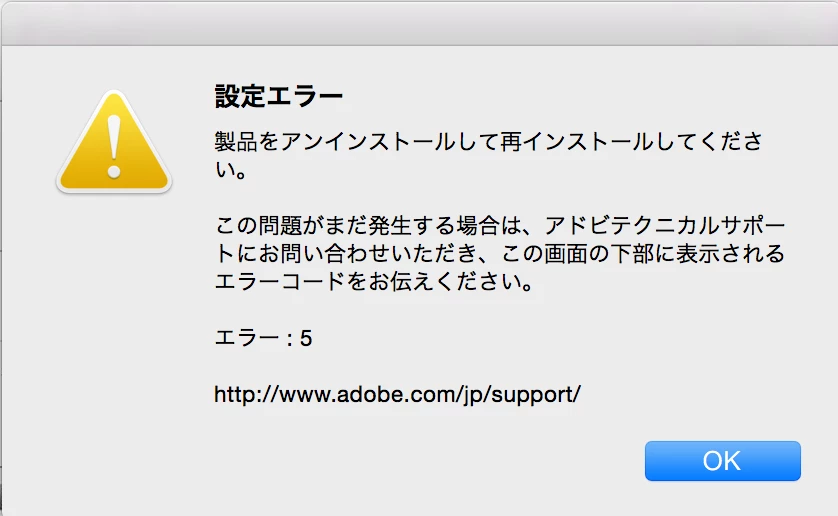Viewport: 838px width, 516px height.
Task: Select the 設定エラー heading text
Action: pyautogui.click(x=278, y=97)
